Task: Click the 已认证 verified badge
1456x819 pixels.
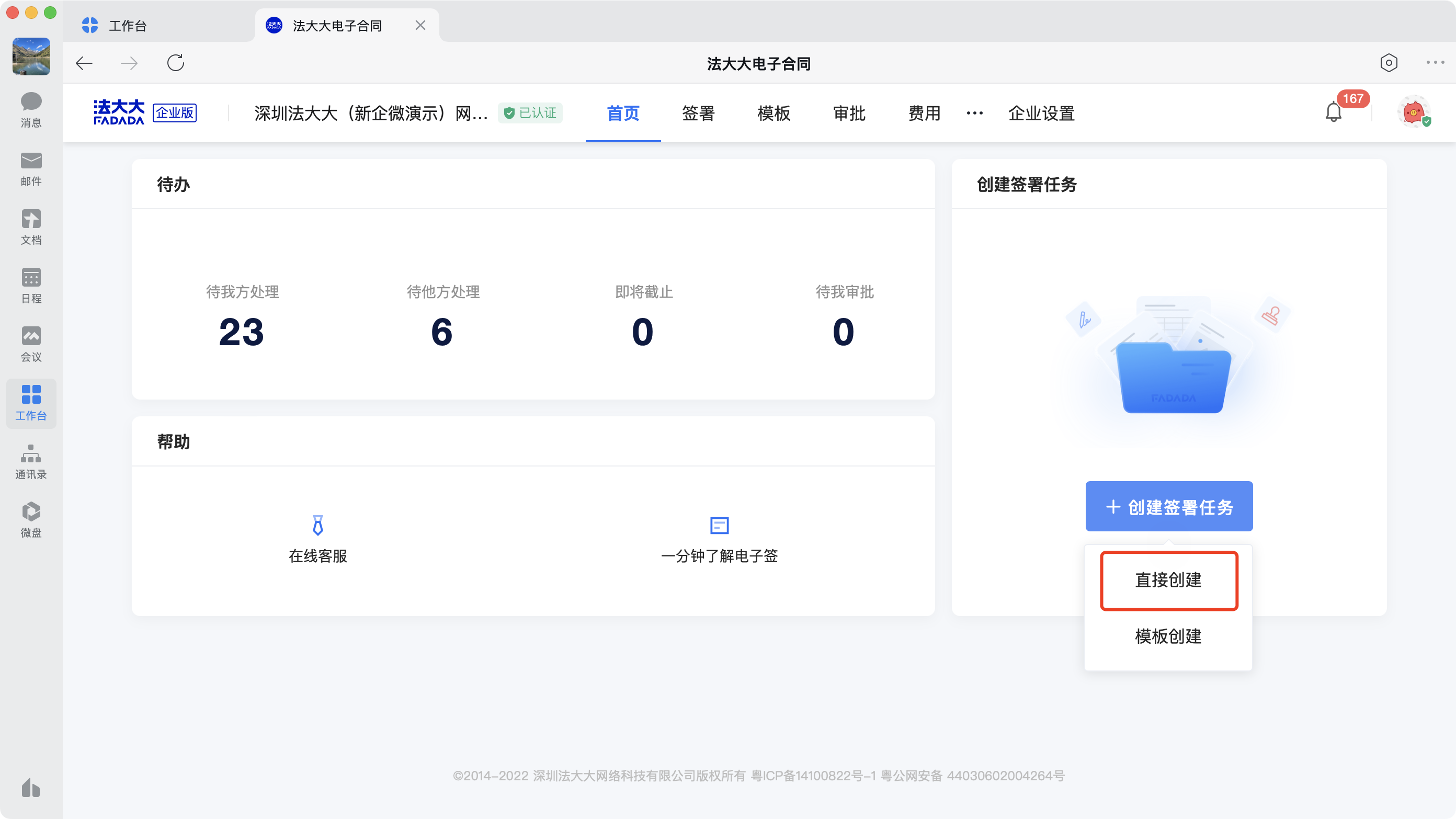Action: point(530,113)
